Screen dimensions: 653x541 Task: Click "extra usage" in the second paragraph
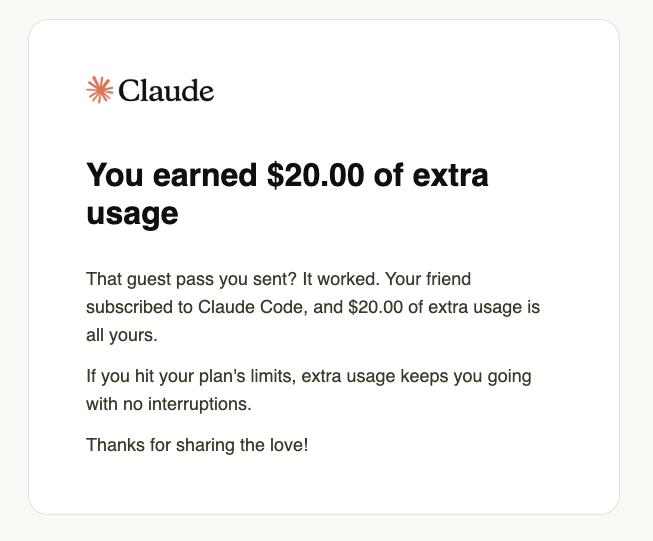point(348,377)
